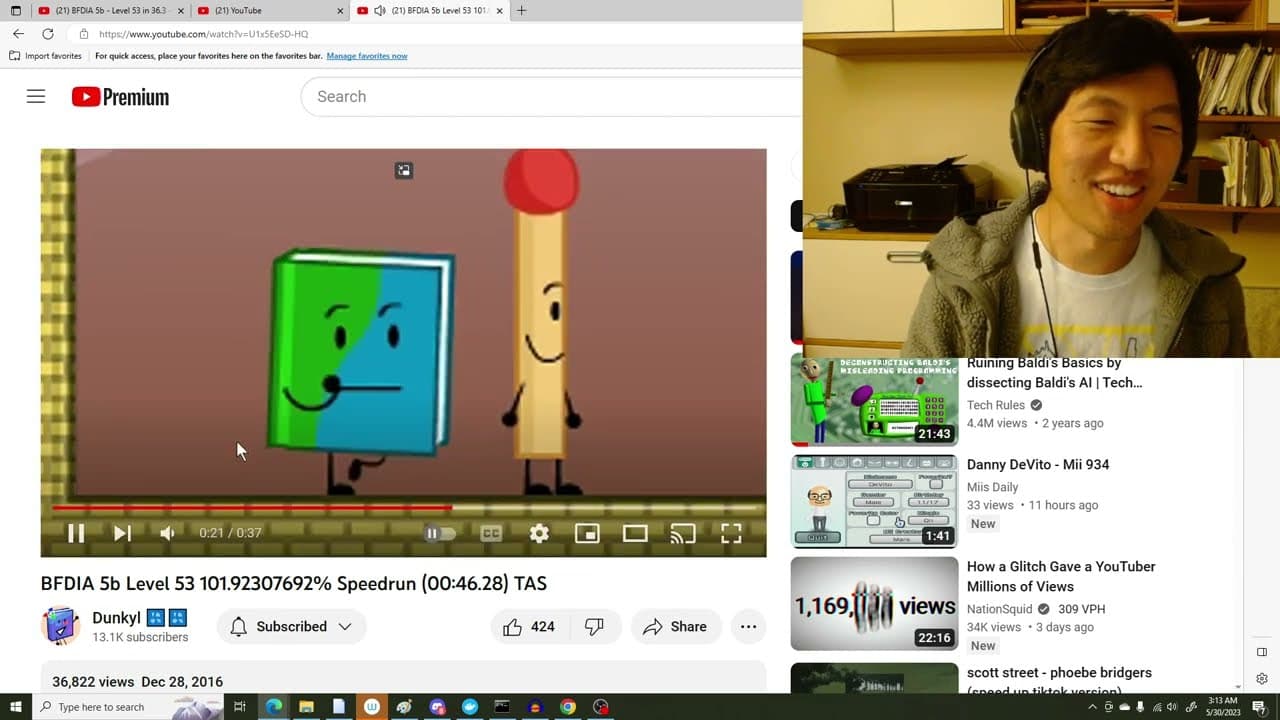Open the Danny DeVito Mii 934 thumbnail

point(874,502)
